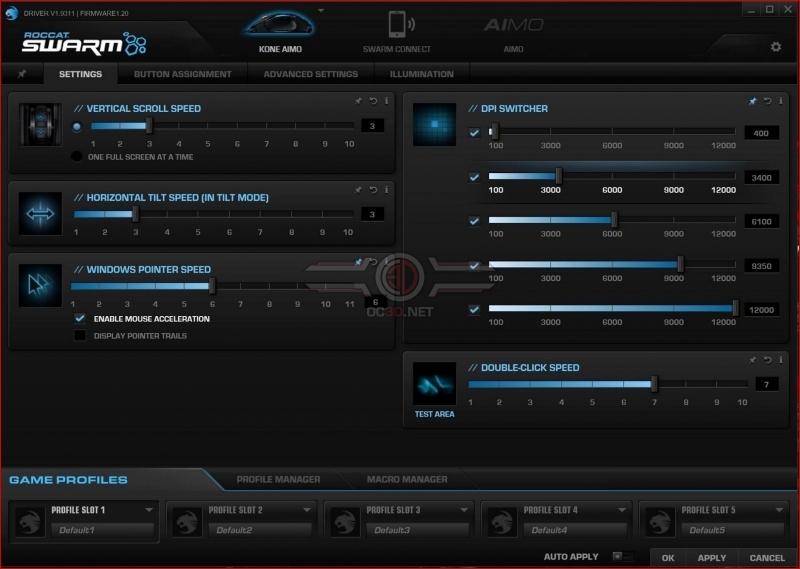
Task: Expand Profile Slot 1 dropdown
Action: 149,510
